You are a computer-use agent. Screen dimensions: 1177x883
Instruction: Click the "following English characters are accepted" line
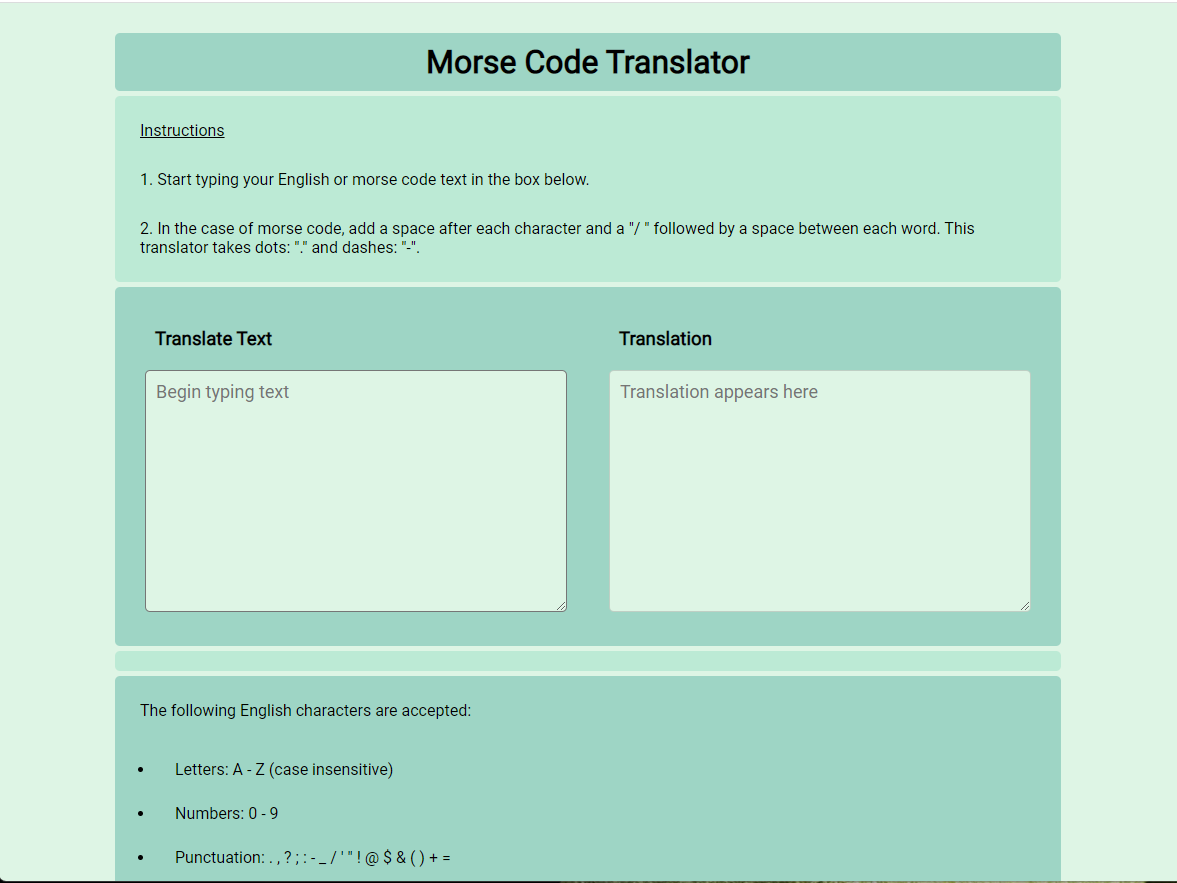305,711
